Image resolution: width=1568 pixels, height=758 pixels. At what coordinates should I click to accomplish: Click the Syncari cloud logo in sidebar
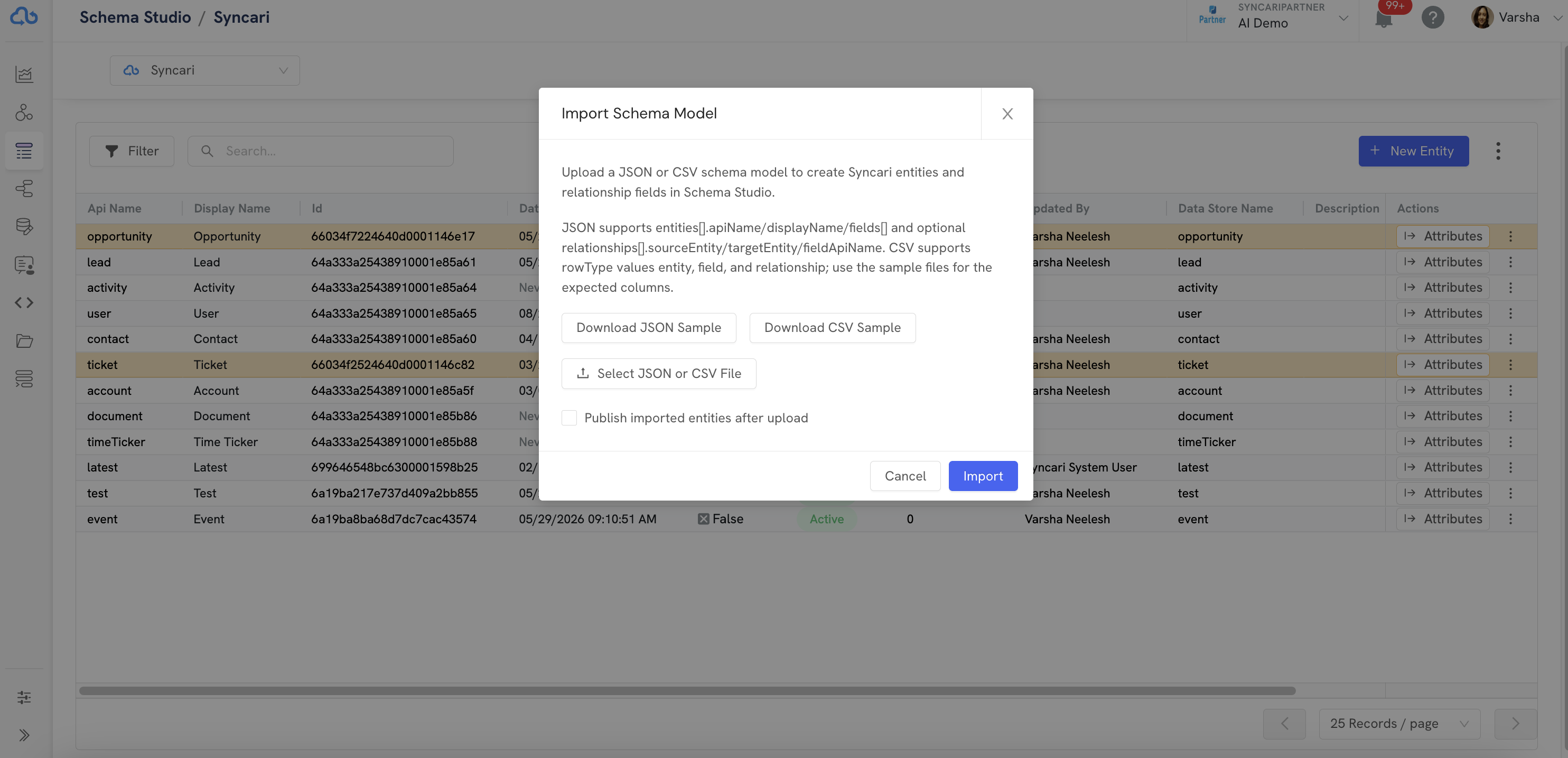[24, 16]
